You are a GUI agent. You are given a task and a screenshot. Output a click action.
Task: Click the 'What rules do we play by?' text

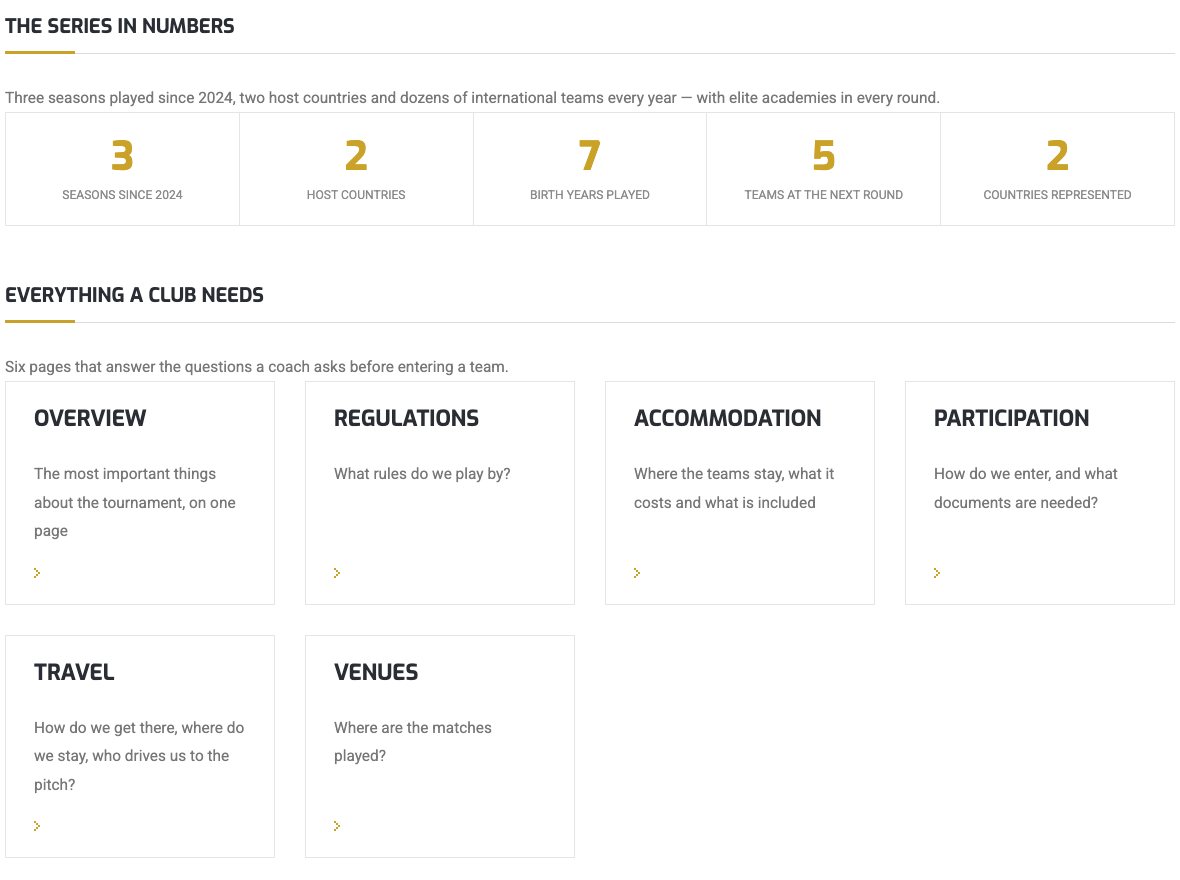click(422, 473)
